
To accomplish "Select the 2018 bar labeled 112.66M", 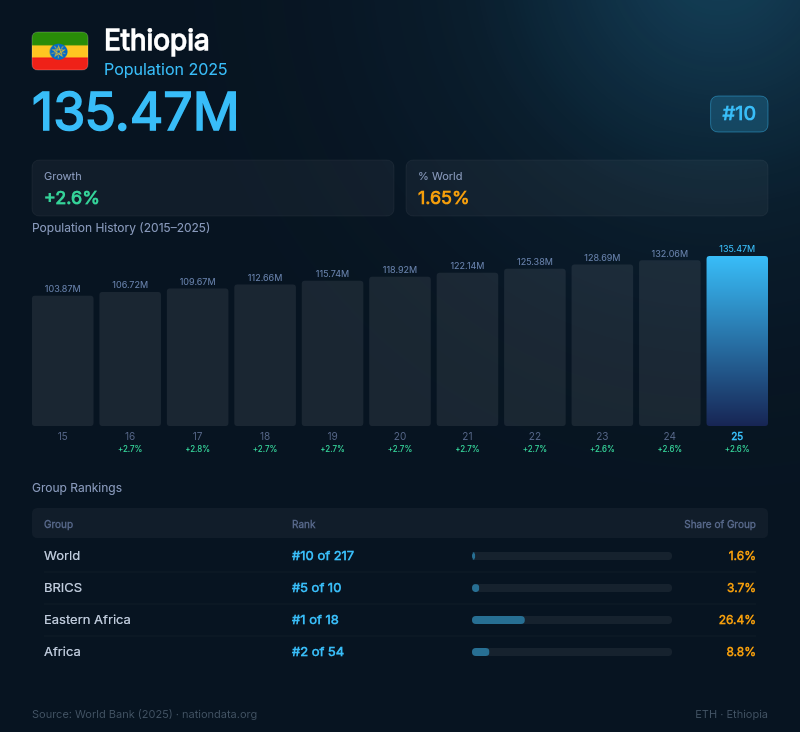I will (x=265, y=355).
